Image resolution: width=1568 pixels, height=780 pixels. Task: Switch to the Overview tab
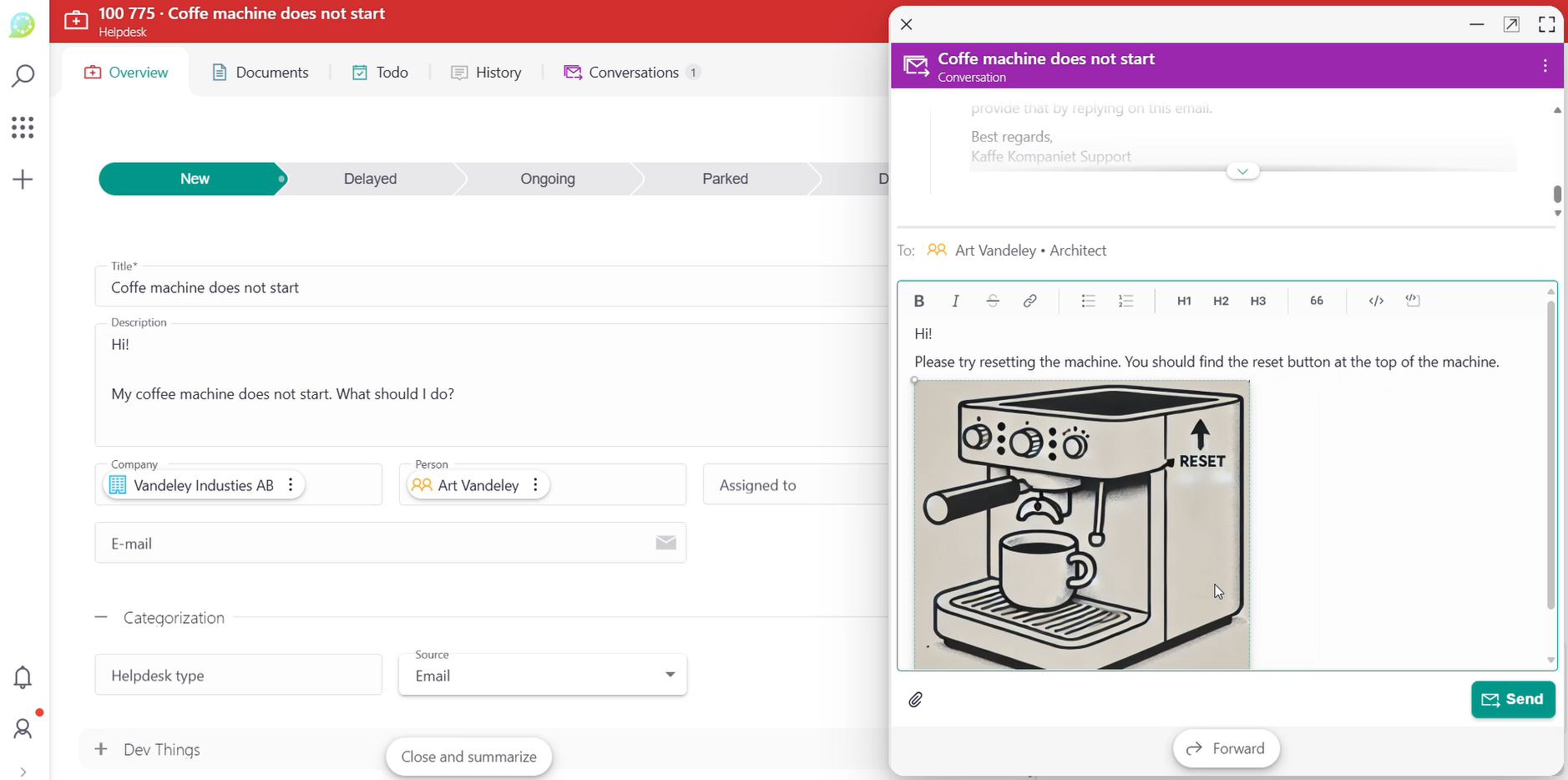[x=126, y=73]
